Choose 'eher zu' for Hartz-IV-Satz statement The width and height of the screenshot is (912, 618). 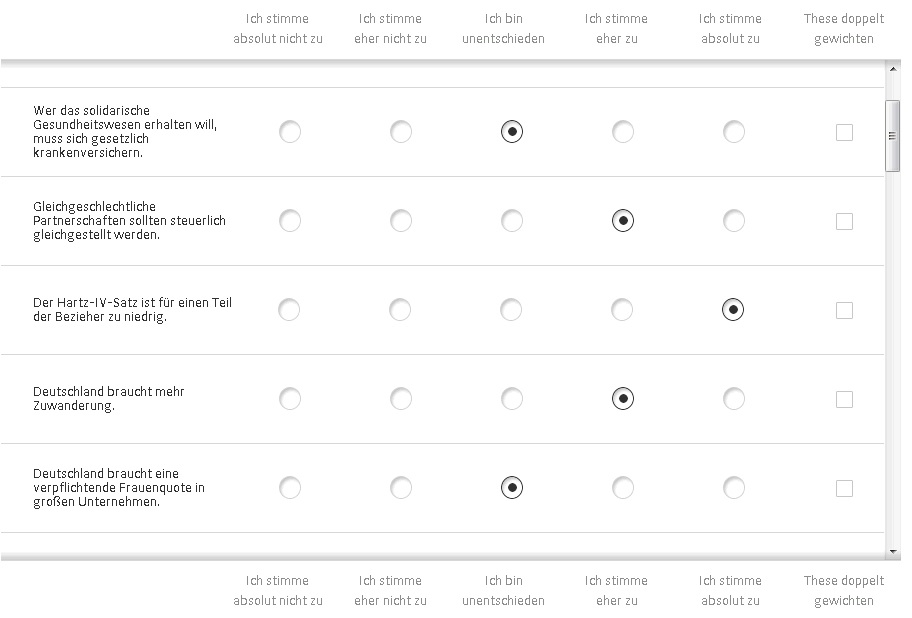[623, 310]
